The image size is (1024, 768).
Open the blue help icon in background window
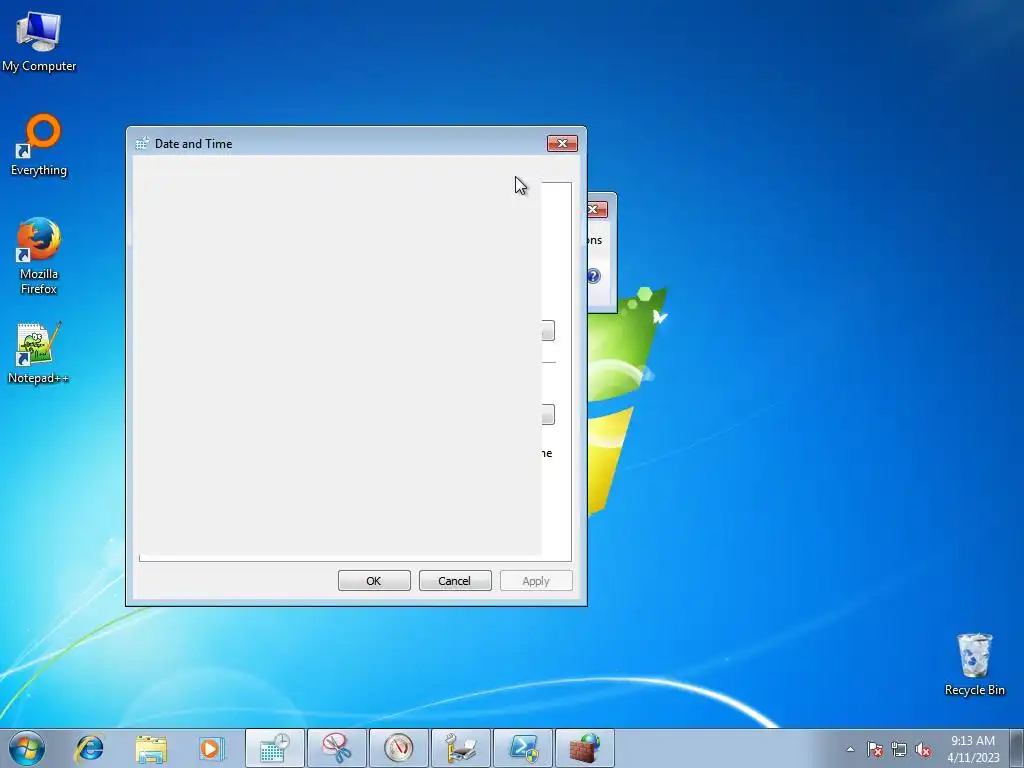pyautogui.click(x=594, y=276)
